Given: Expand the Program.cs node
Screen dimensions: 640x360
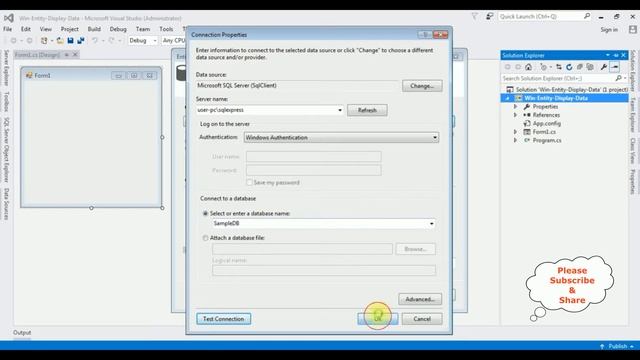Looking at the screenshot, I should click(x=516, y=140).
